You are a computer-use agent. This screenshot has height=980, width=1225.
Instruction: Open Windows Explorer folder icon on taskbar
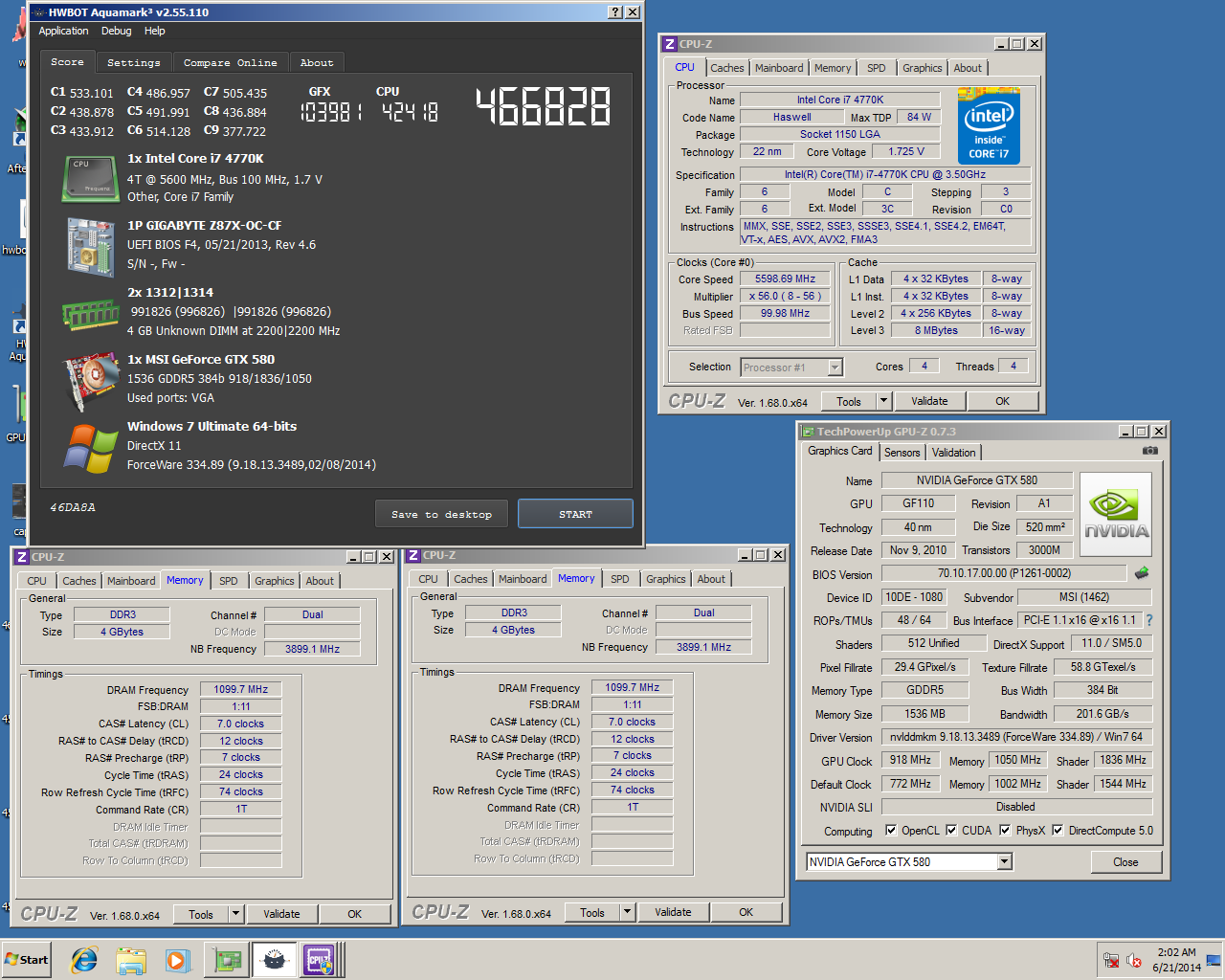coord(131,960)
